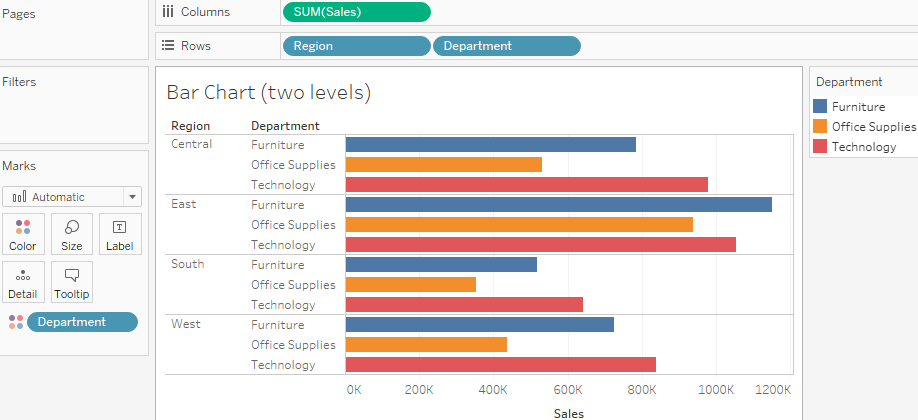Select Office Supplies label in legend

click(874, 127)
